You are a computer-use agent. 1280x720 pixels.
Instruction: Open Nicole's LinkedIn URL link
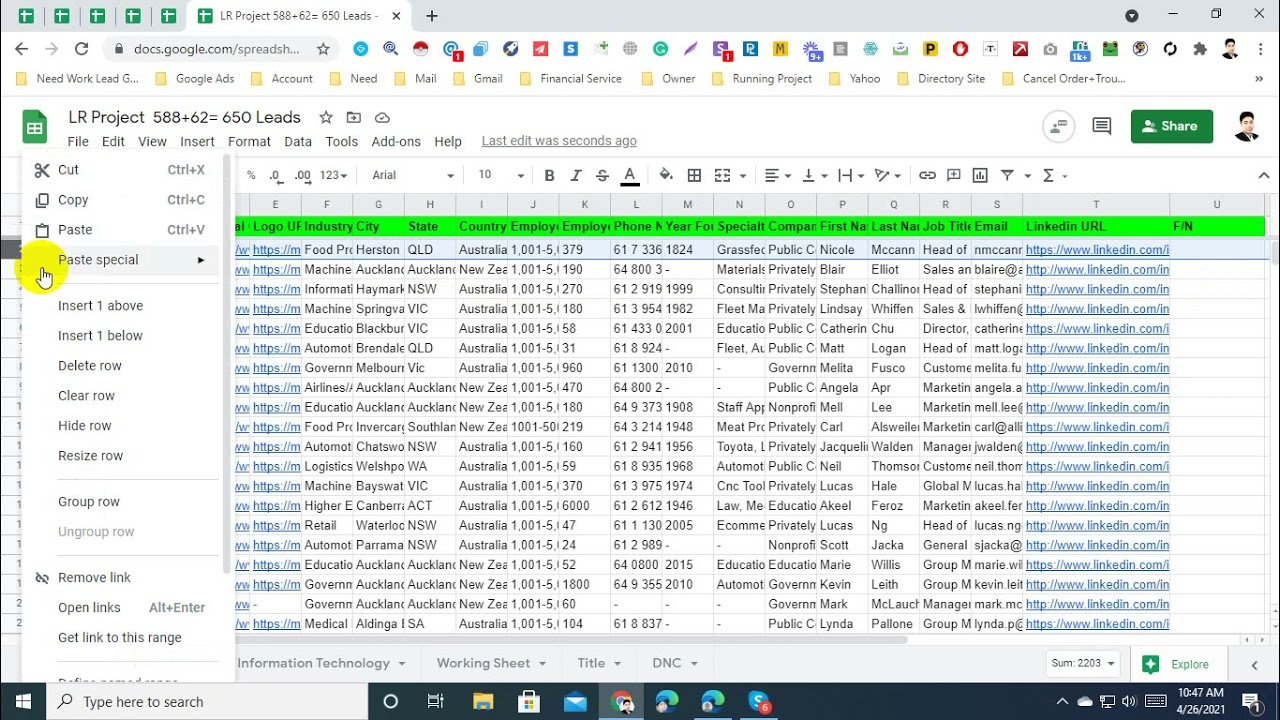(1097, 250)
